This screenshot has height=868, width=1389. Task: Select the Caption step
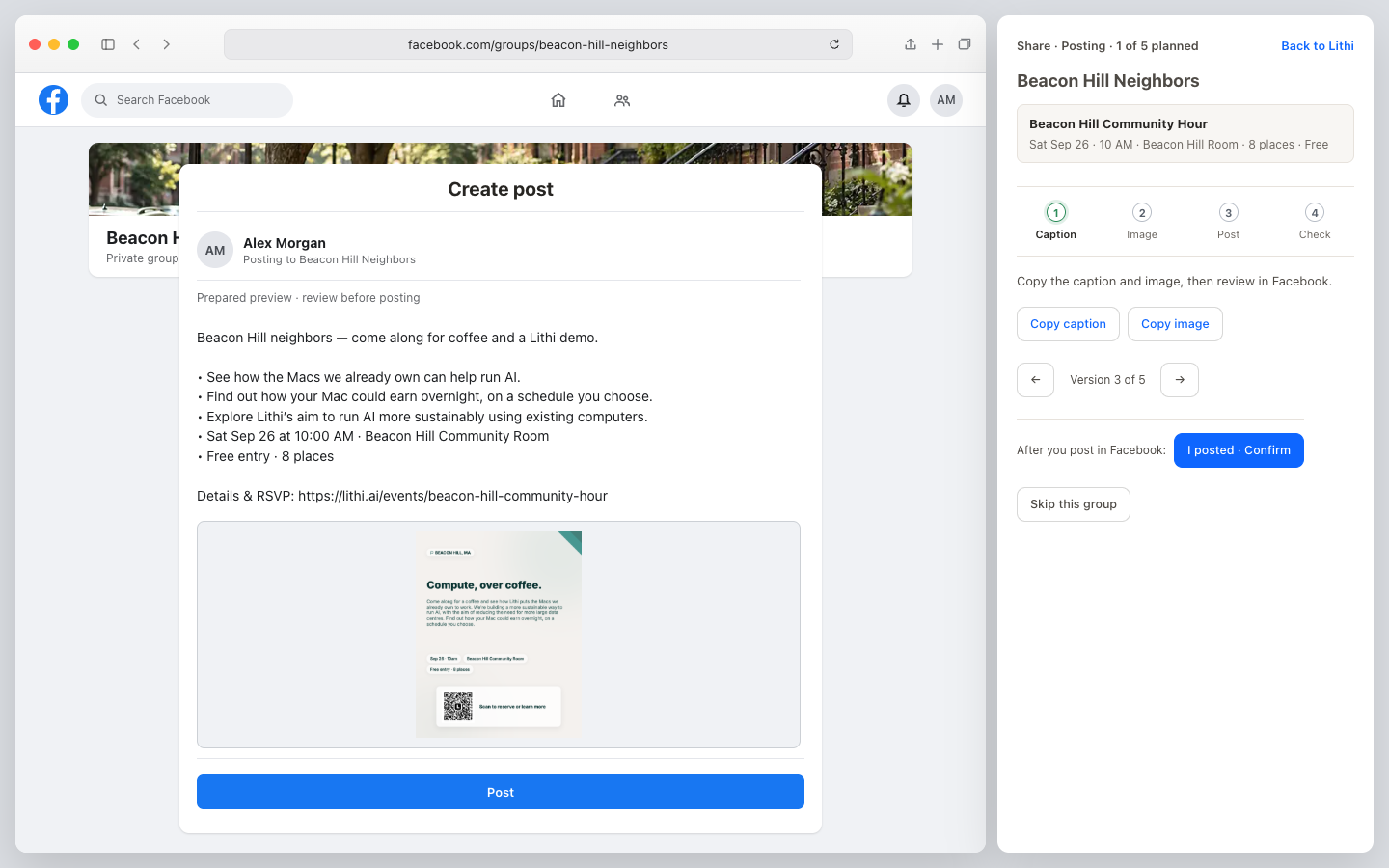tap(1056, 222)
